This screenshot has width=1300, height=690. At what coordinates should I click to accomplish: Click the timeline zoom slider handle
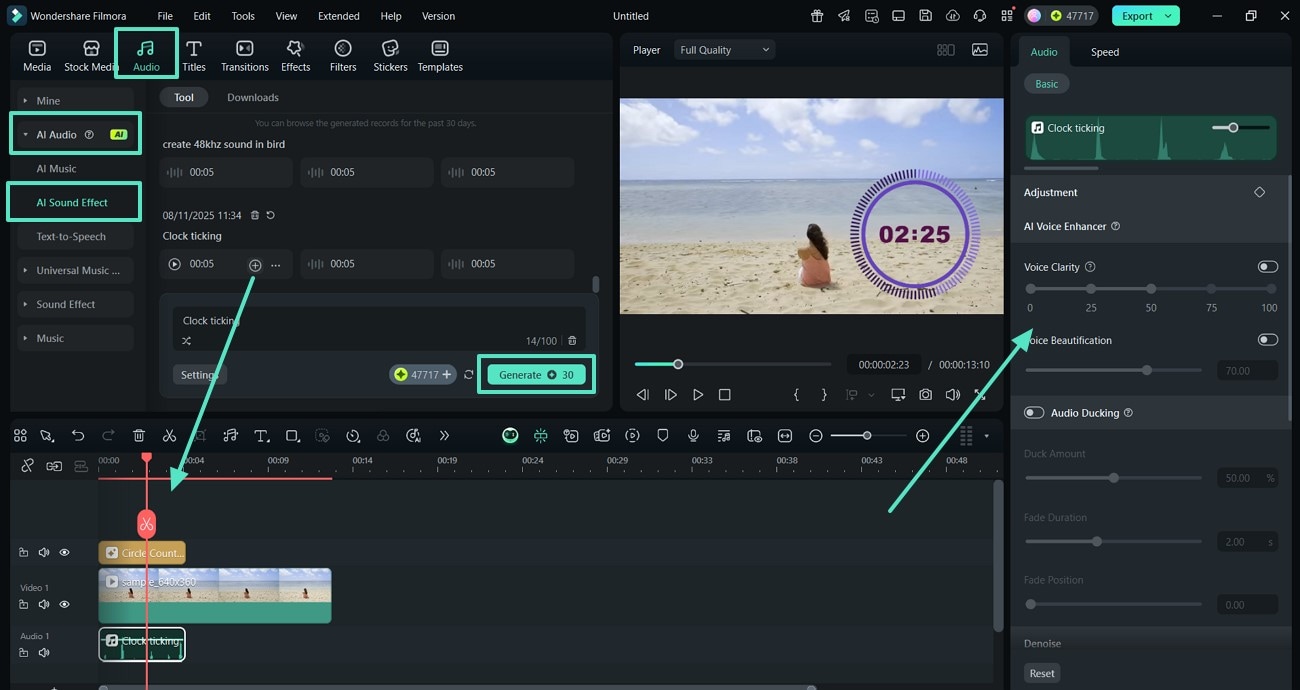pyautogui.click(x=867, y=436)
